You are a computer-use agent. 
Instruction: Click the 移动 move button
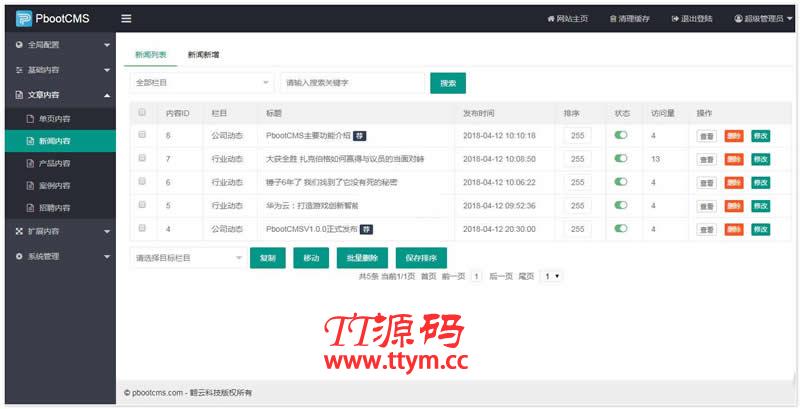(311, 258)
